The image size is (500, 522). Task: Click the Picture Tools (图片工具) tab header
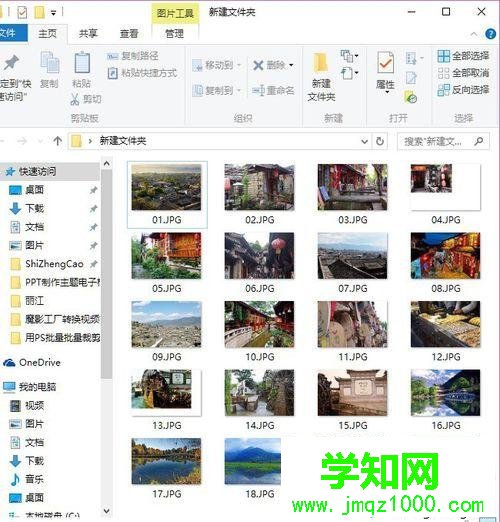(x=175, y=13)
